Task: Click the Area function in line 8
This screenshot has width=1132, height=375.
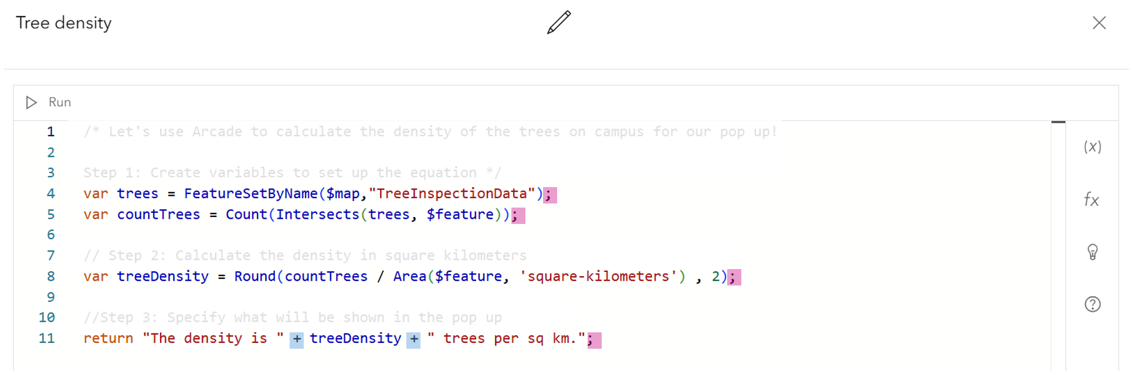Action: (x=409, y=277)
